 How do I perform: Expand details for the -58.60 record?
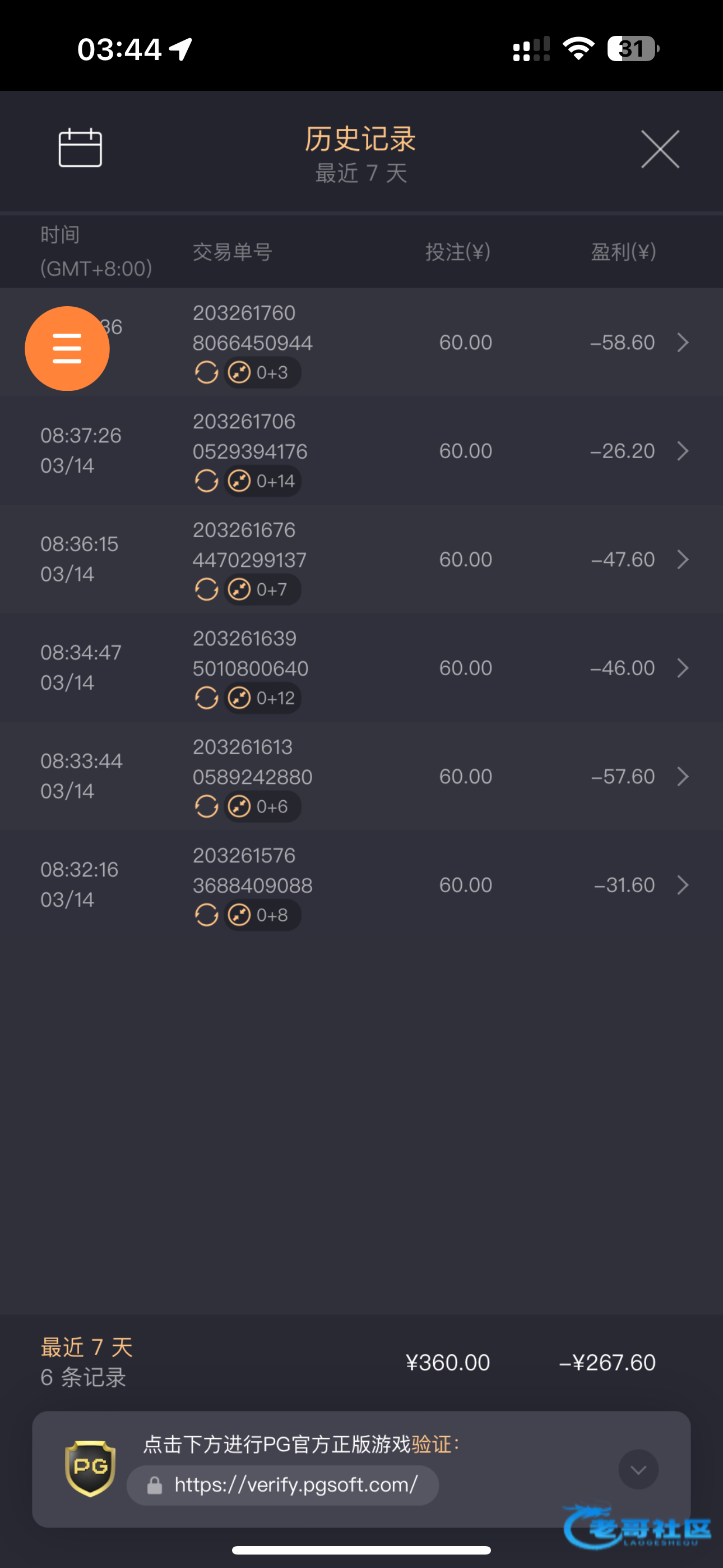[x=683, y=343]
